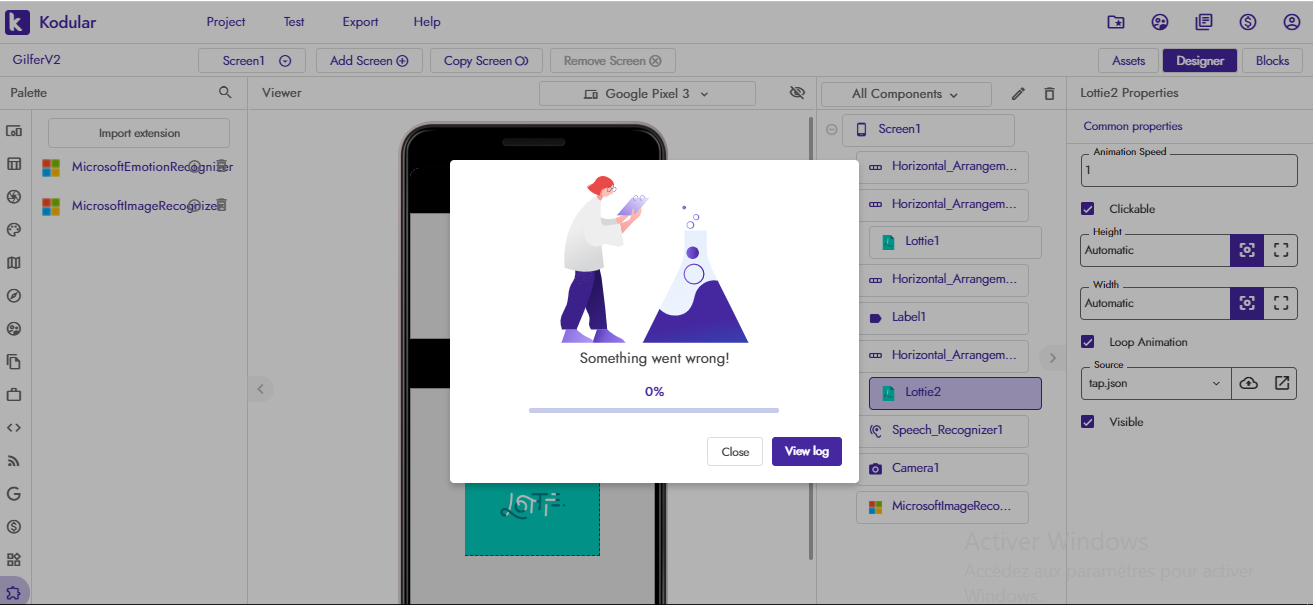Close the error dialog
1313x605 pixels.
tap(735, 452)
